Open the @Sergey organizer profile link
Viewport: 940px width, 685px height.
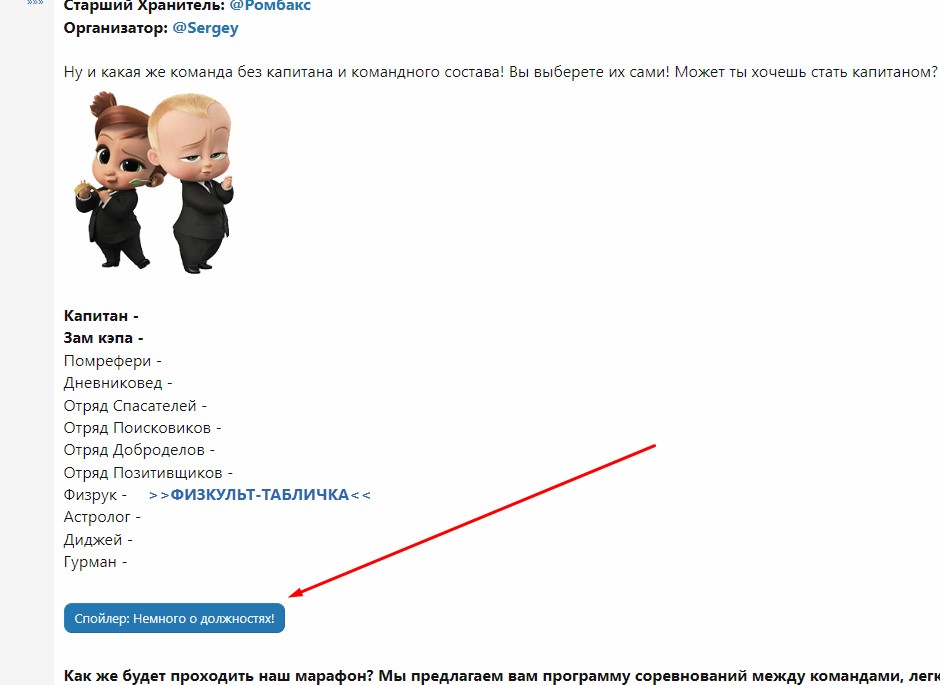[205, 28]
